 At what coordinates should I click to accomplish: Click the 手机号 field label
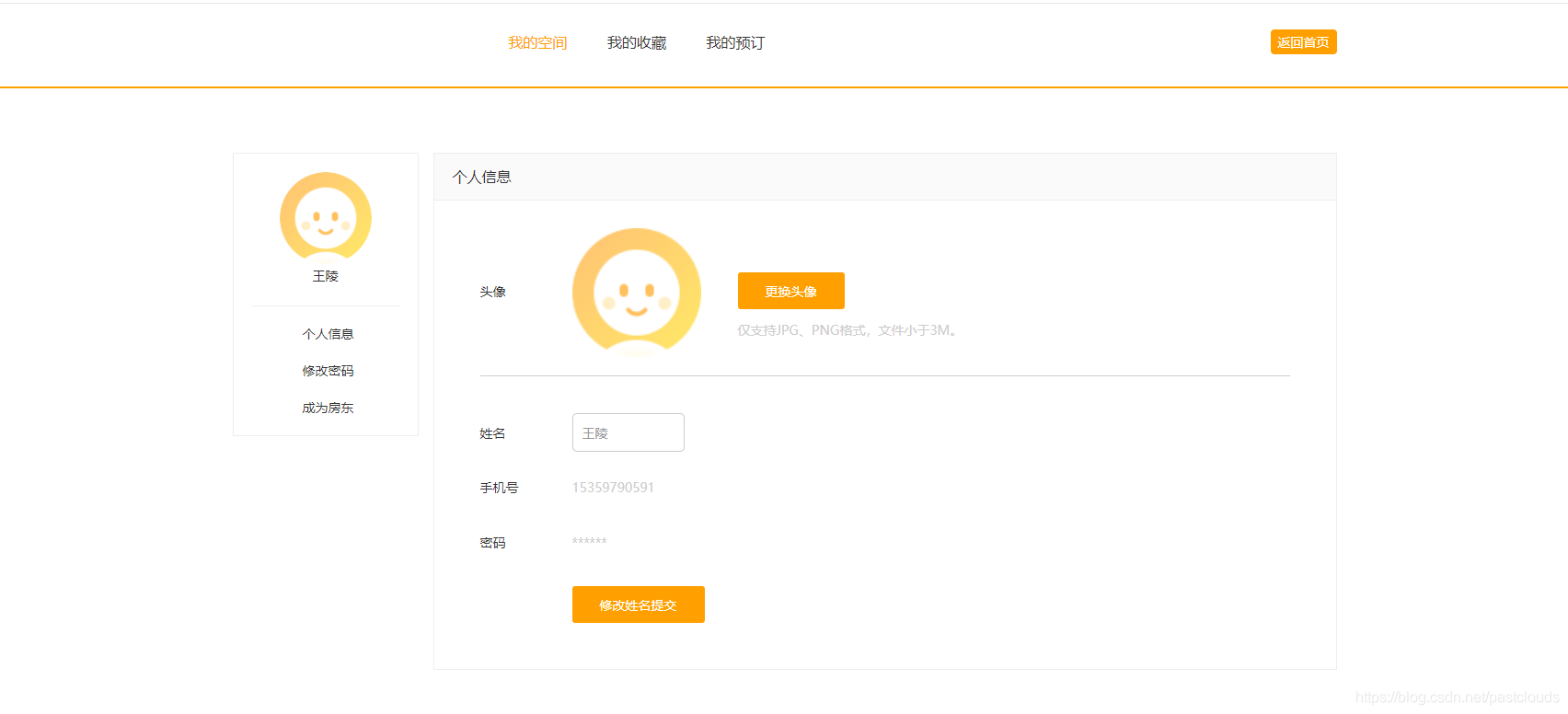point(499,488)
